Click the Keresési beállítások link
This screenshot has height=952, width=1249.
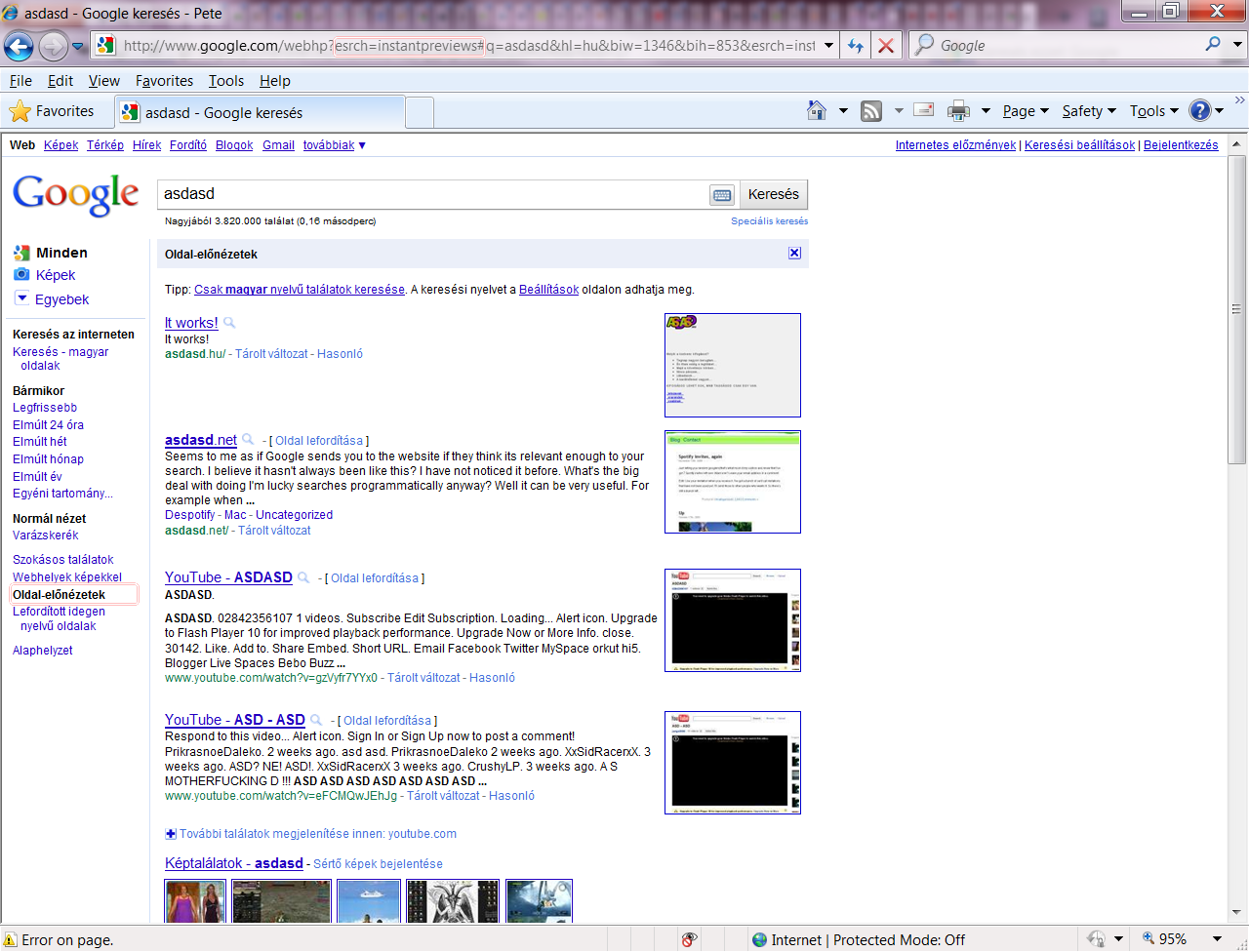coord(1080,145)
